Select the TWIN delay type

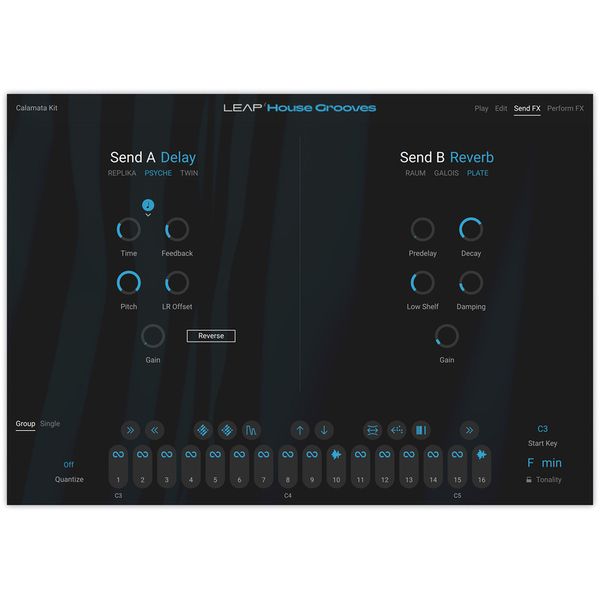click(x=189, y=173)
